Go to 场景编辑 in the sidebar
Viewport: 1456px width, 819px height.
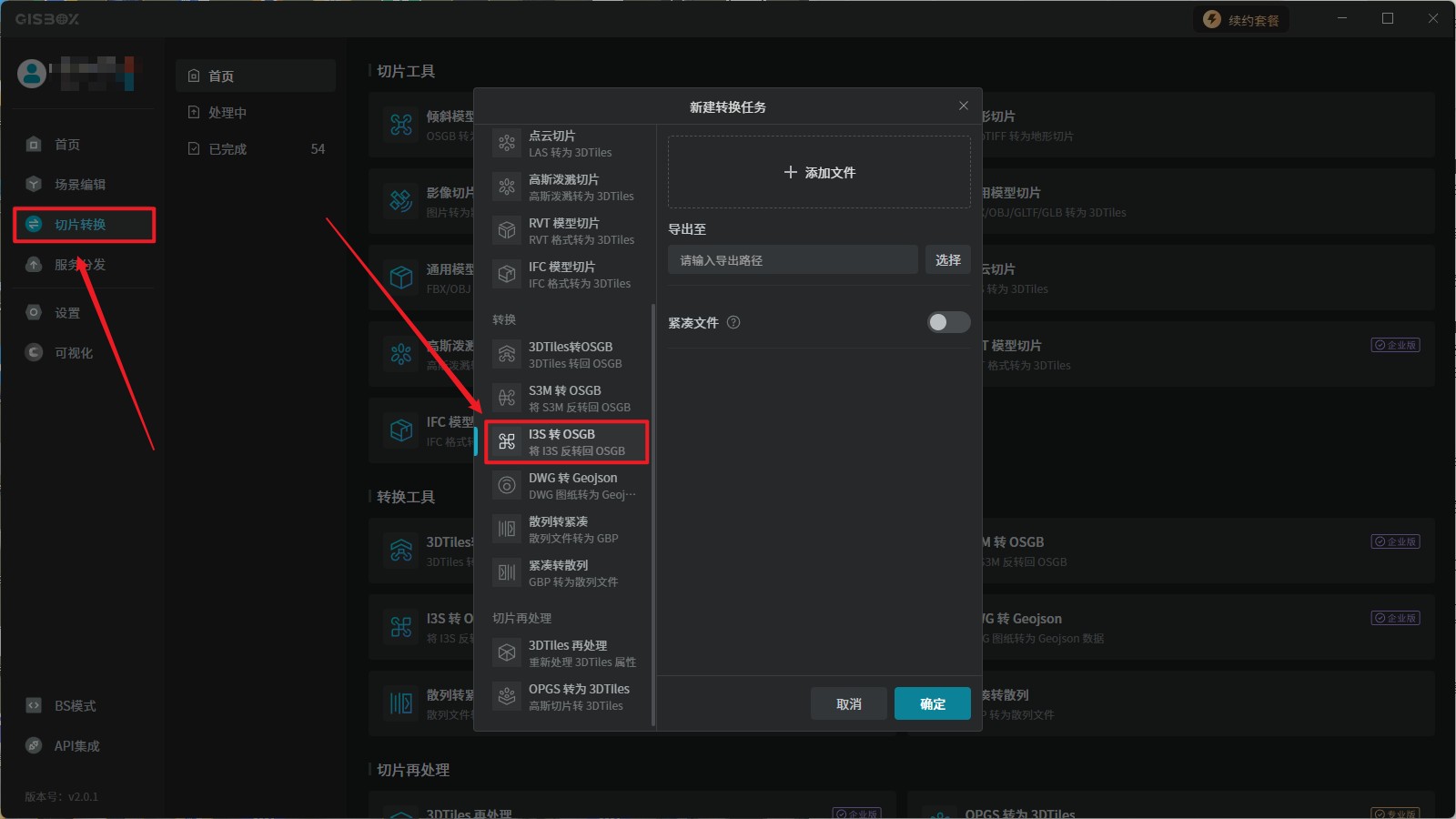(80, 184)
